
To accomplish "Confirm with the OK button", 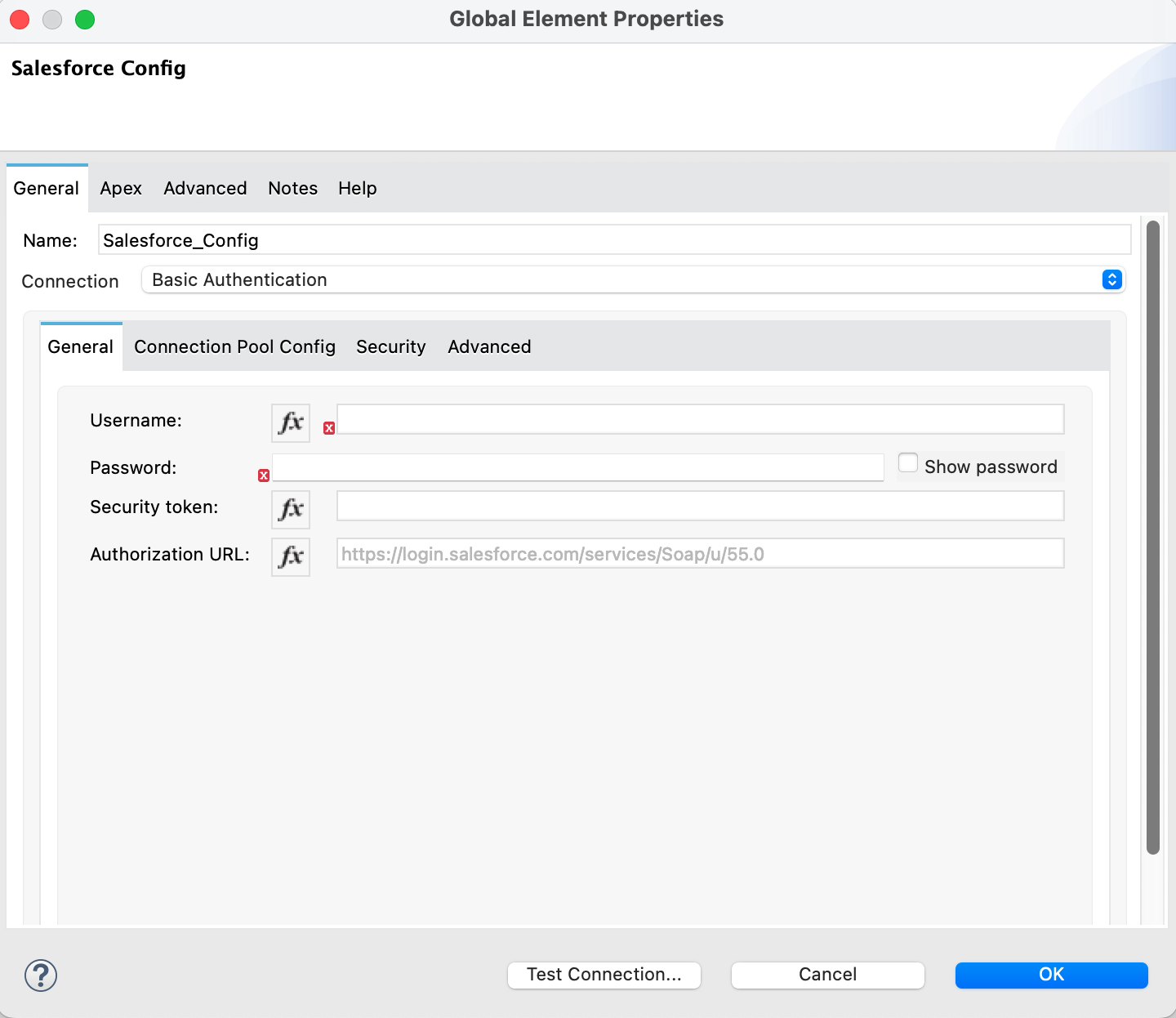I will pyautogui.click(x=1051, y=974).
